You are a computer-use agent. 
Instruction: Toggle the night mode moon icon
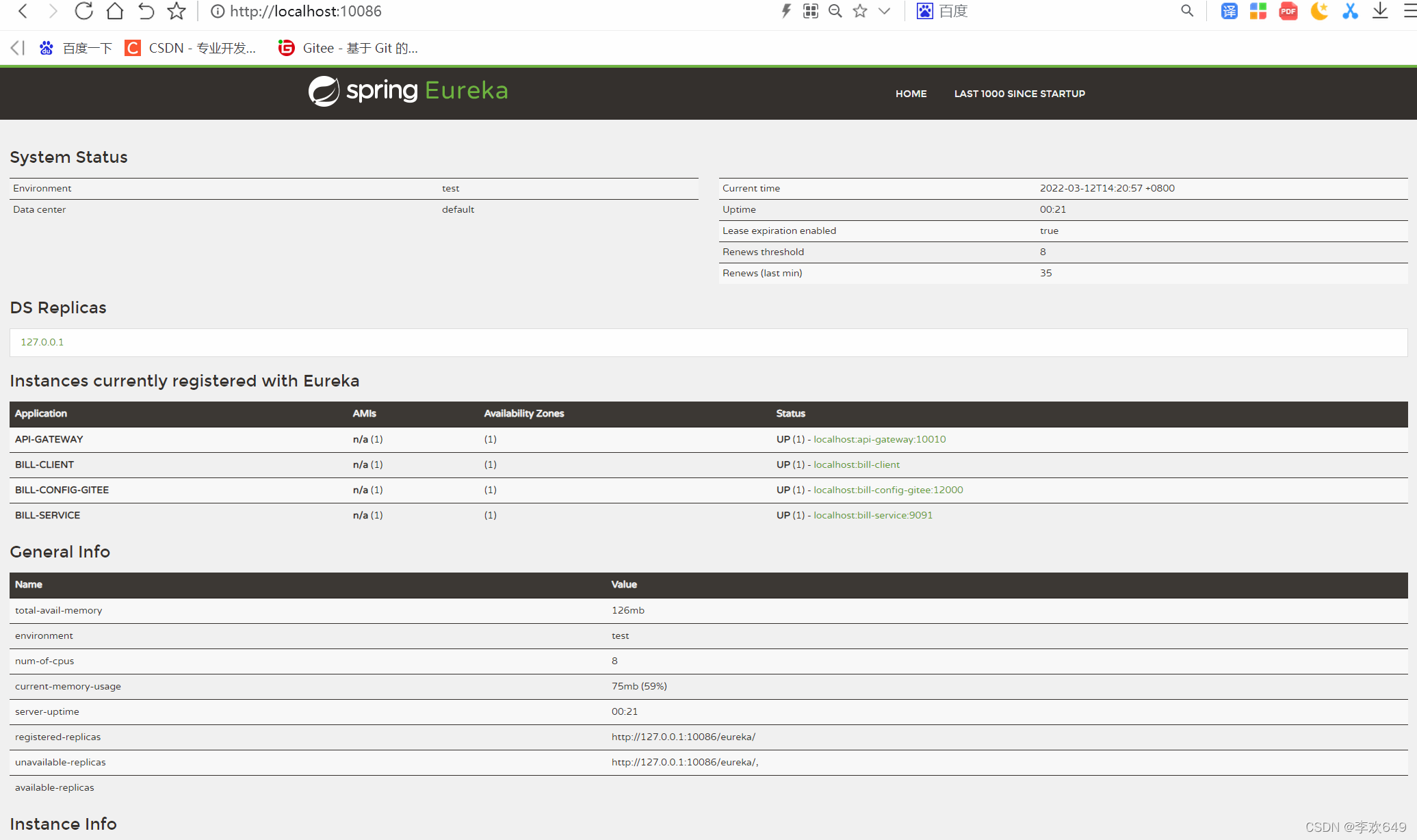point(1319,11)
